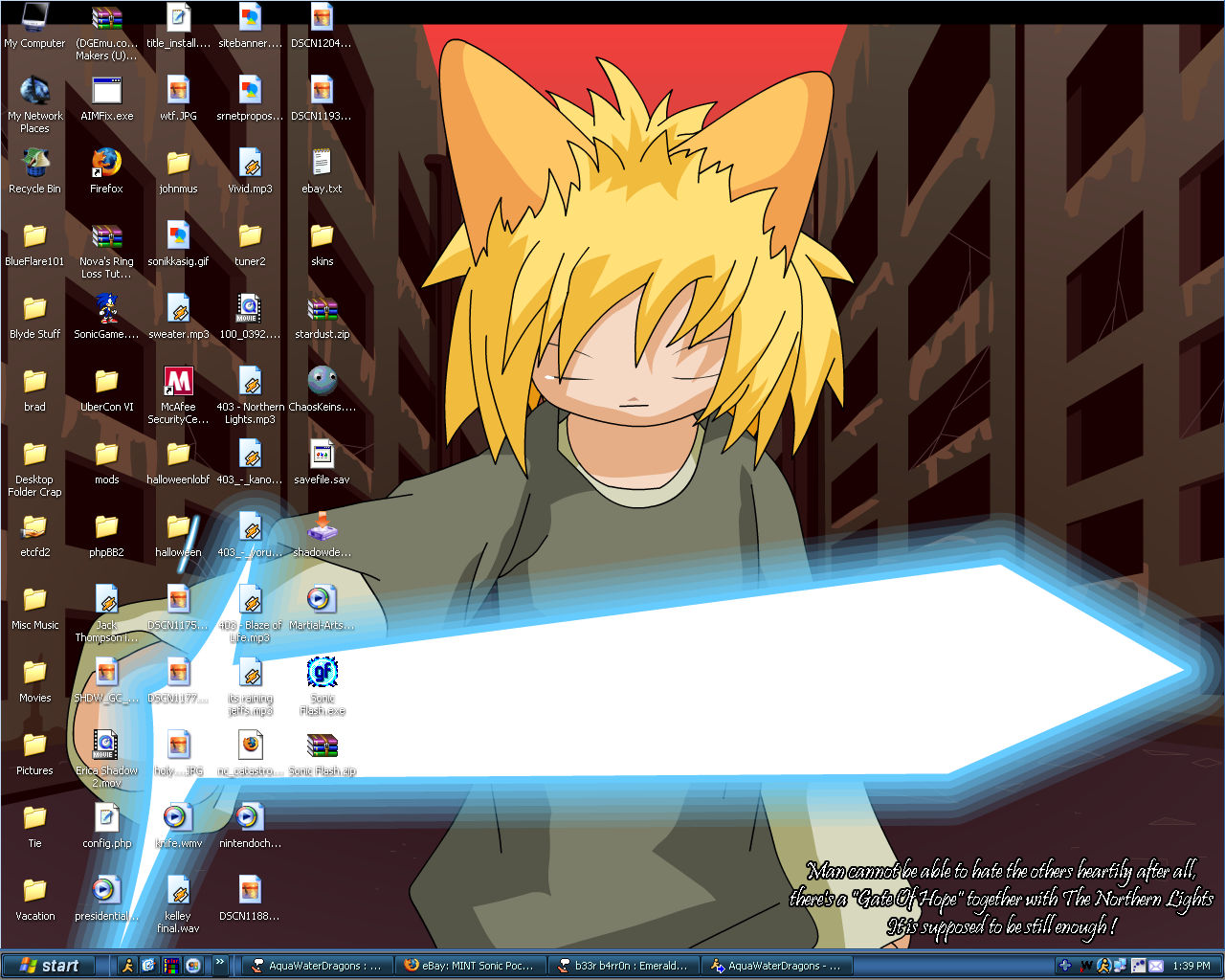Launch AIM from Quick Launch bar
This screenshot has width=1225, height=980.
click(127, 966)
